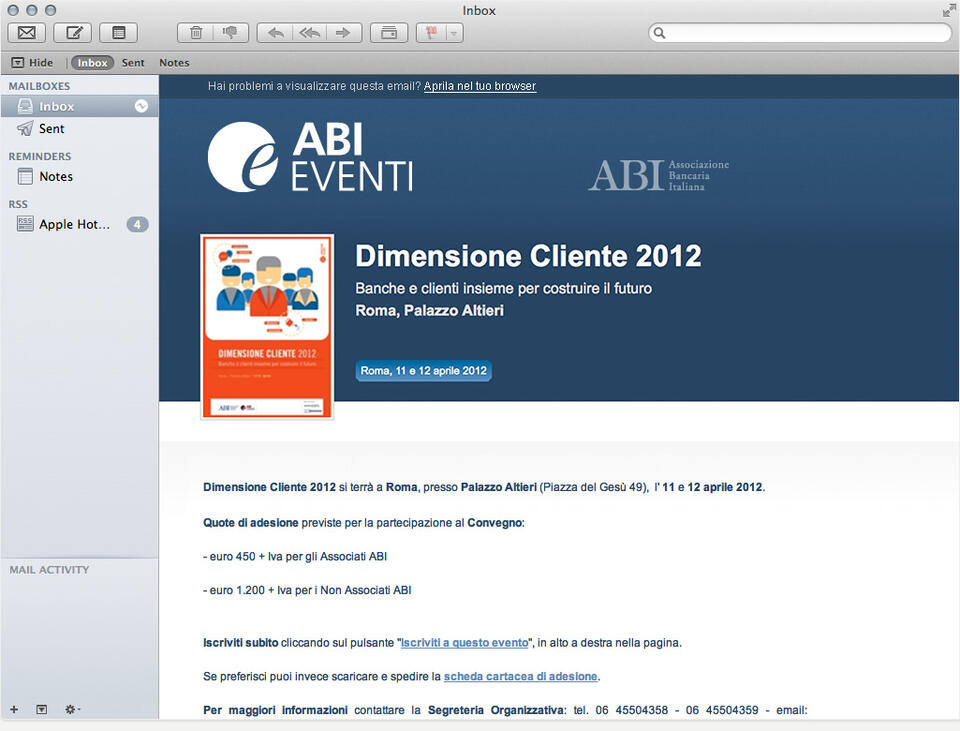Viewport: 960px width, 731px height.
Task: Open the gear action menu
Action: (72, 709)
